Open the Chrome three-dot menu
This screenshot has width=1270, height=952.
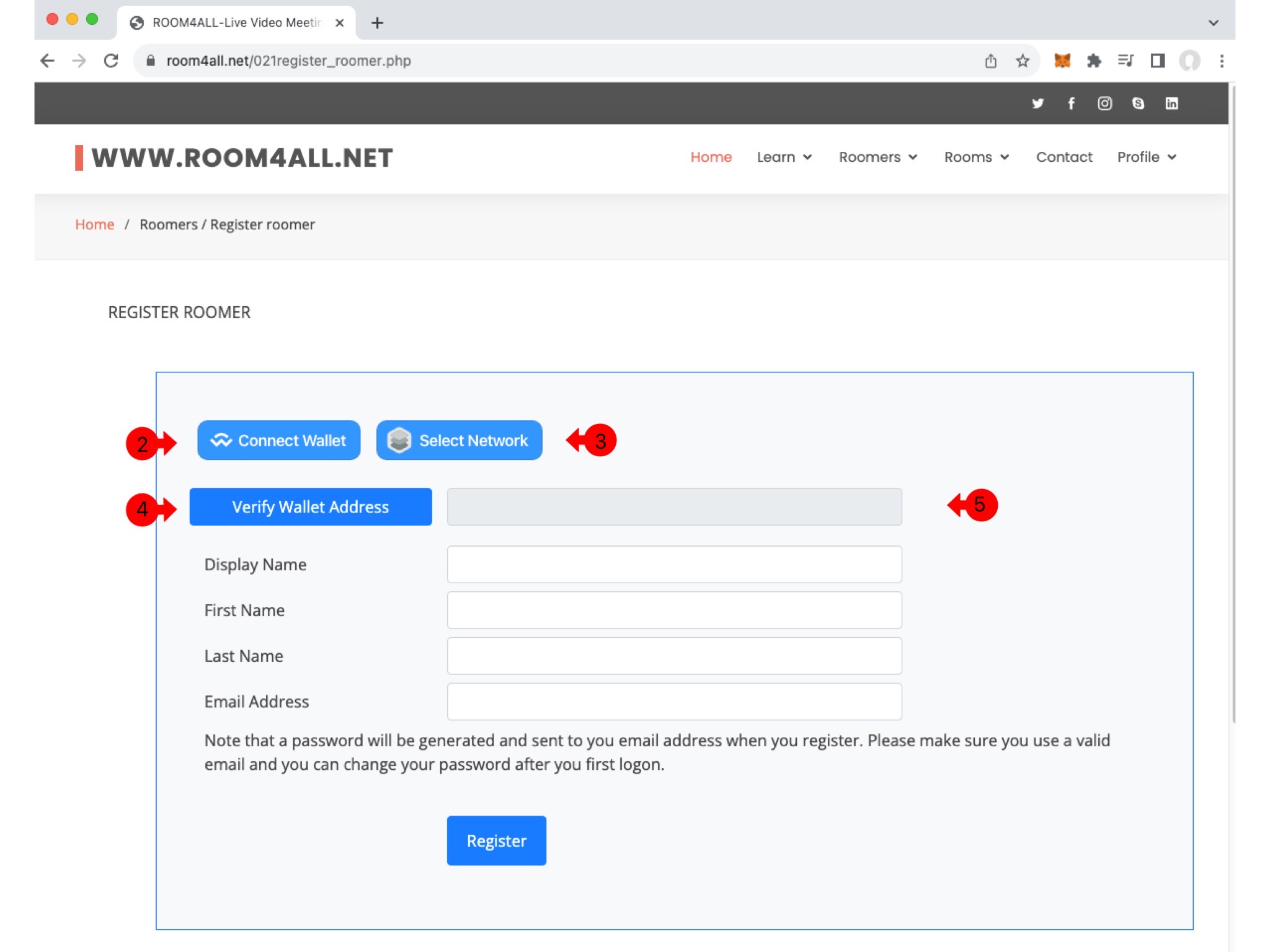coord(1221,60)
